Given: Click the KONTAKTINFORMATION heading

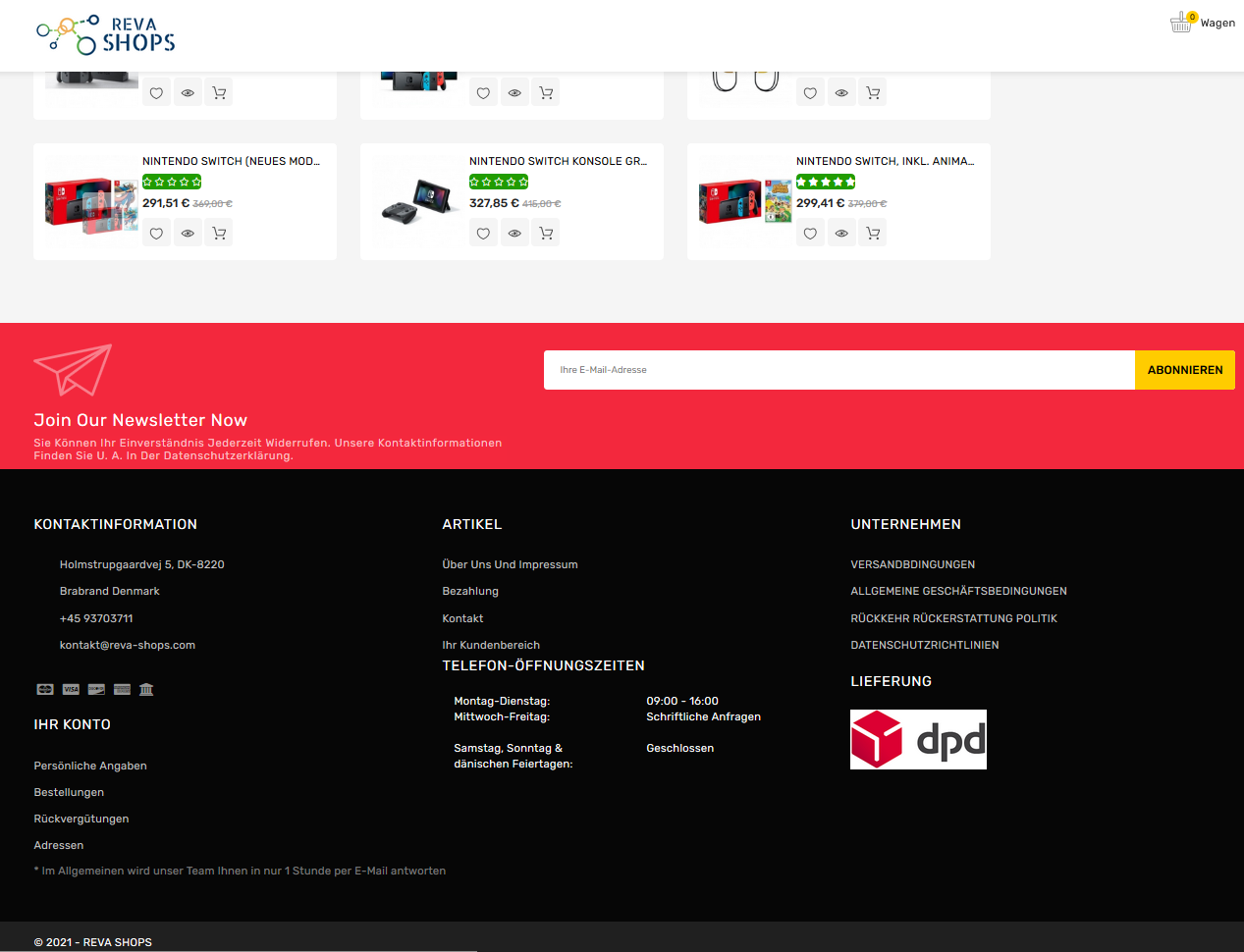Looking at the screenshot, I should (115, 524).
